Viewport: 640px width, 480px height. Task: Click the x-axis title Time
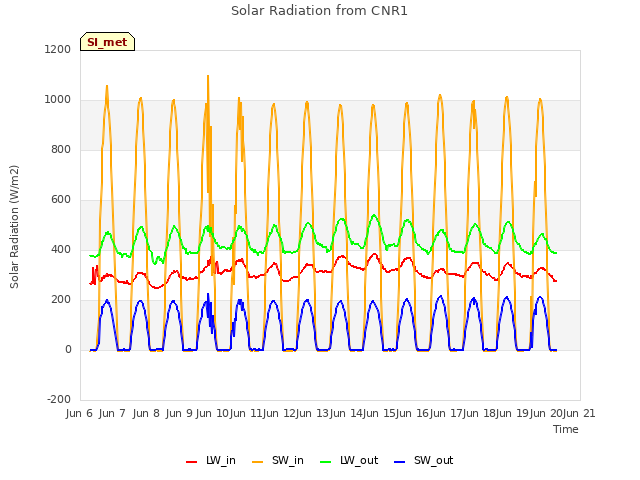565,429
